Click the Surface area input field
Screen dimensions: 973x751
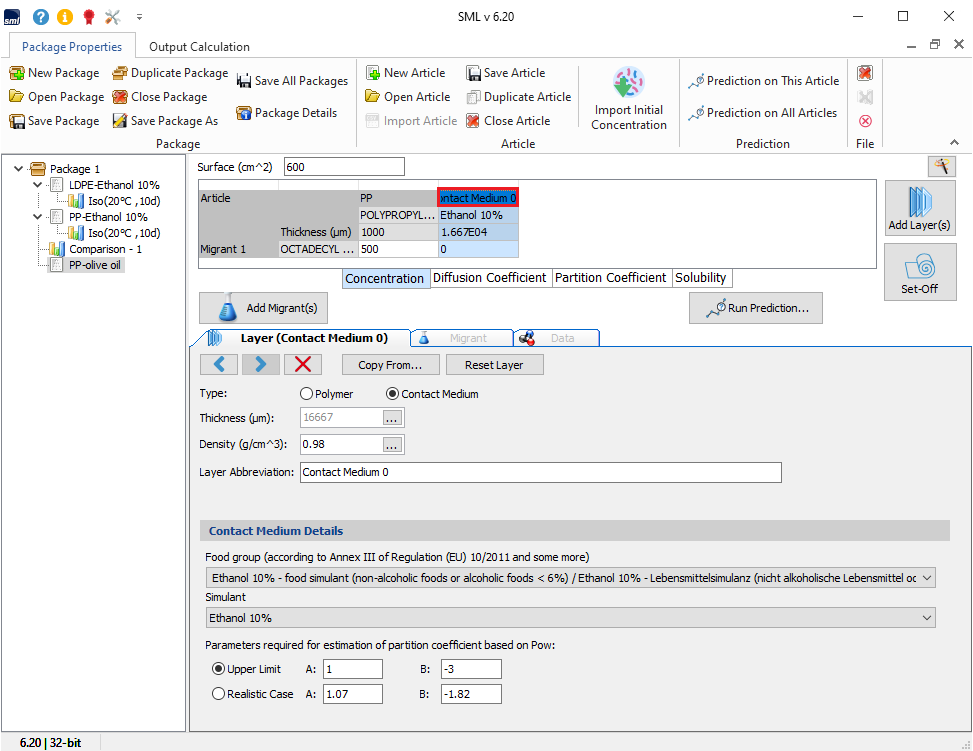tap(344, 167)
